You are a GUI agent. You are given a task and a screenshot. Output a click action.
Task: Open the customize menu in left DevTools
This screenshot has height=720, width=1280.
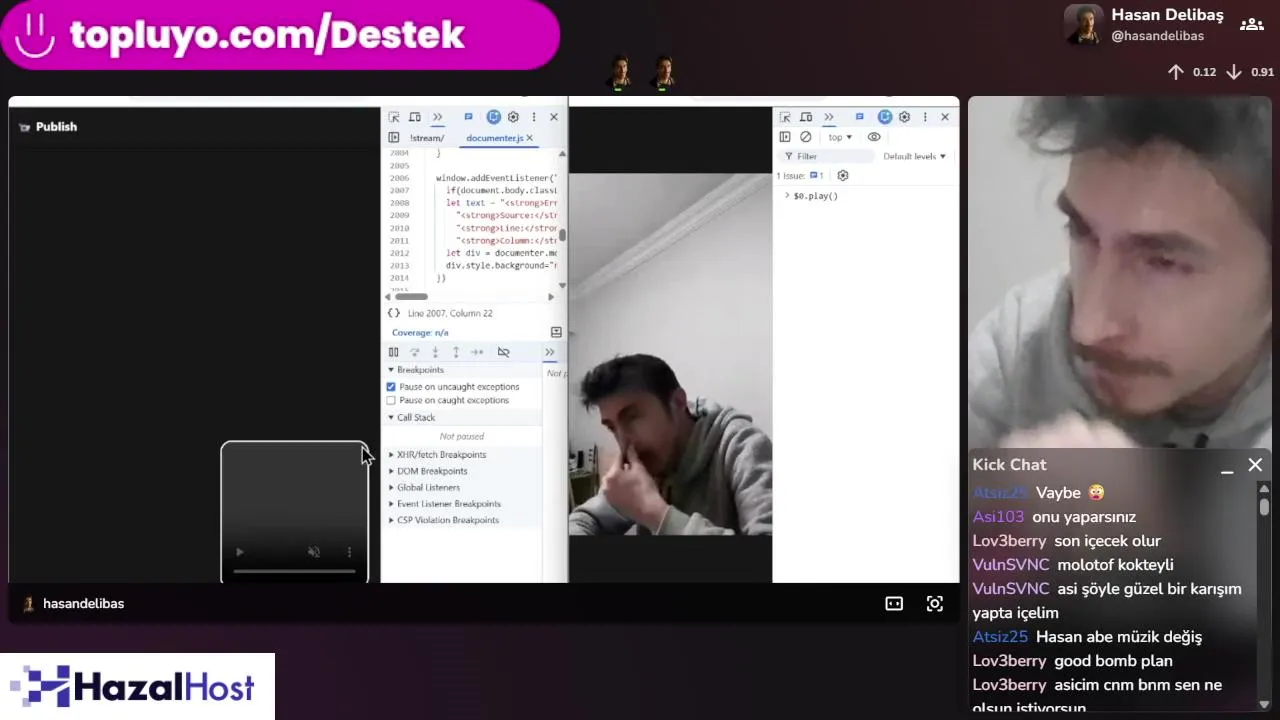pyautogui.click(x=534, y=117)
